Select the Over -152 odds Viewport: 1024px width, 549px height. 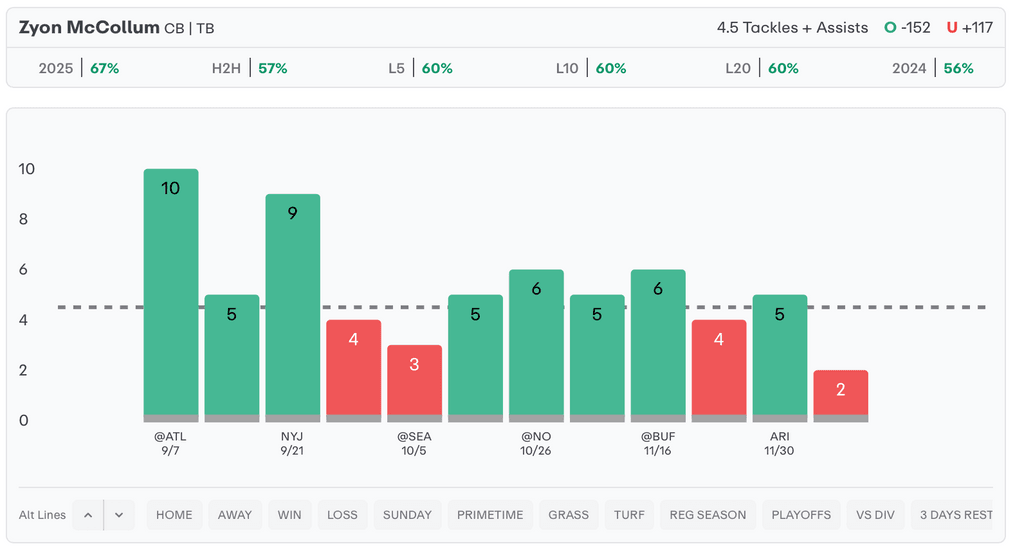coord(908,28)
